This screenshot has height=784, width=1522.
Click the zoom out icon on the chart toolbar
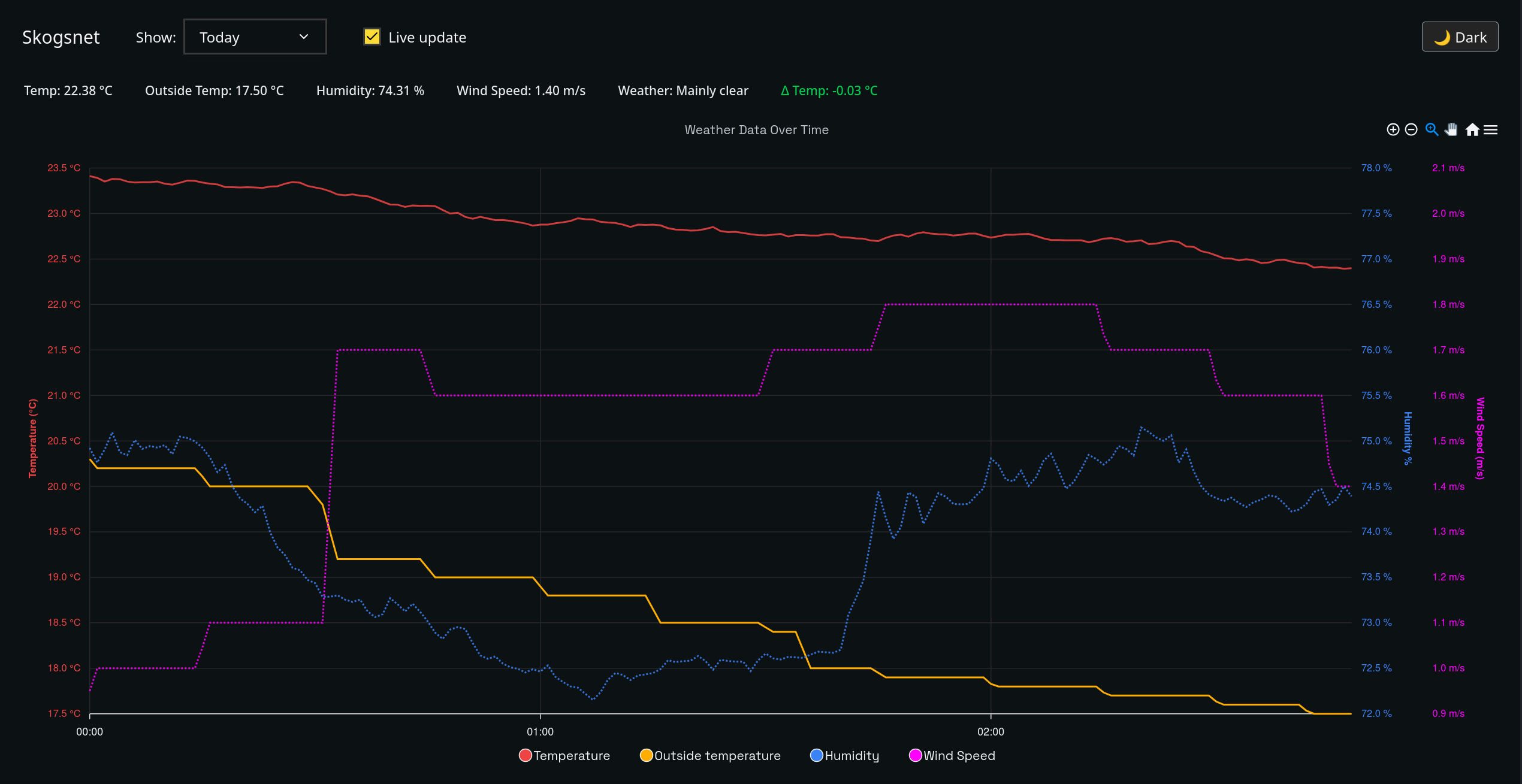1411,129
